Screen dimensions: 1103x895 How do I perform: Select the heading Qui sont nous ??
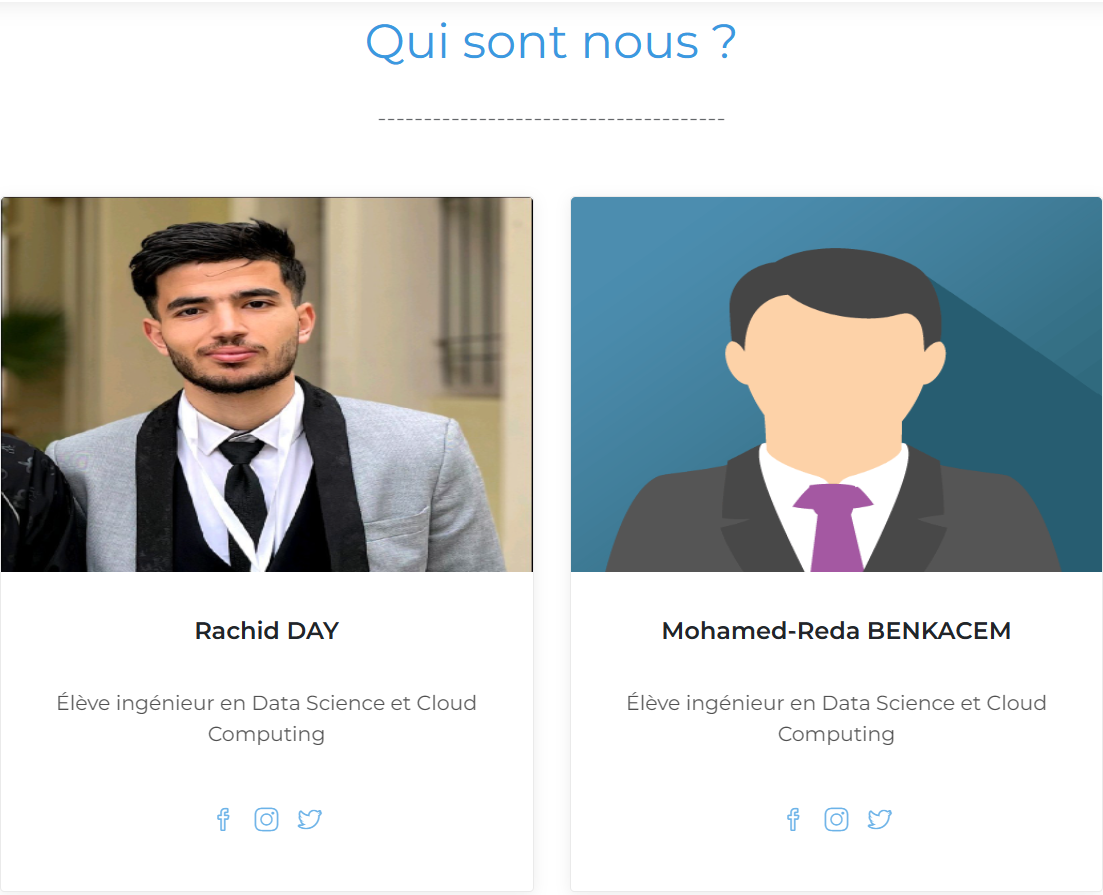pos(551,42)
